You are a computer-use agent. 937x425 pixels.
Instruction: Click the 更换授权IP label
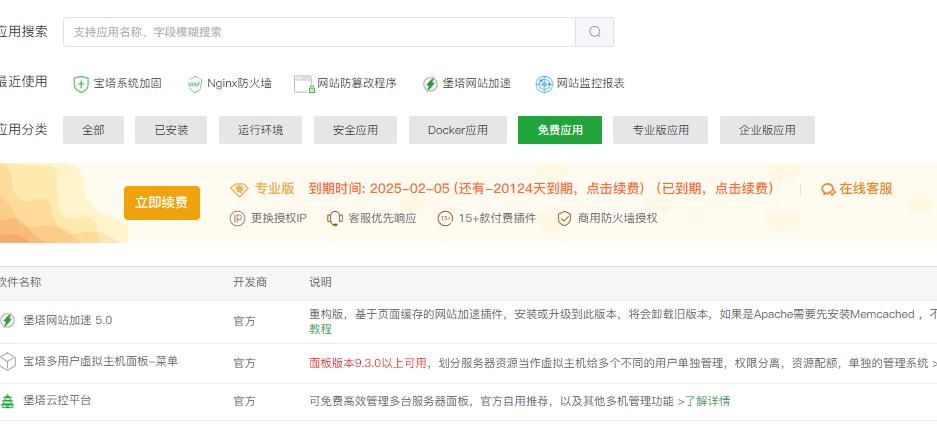click(278, 218)
